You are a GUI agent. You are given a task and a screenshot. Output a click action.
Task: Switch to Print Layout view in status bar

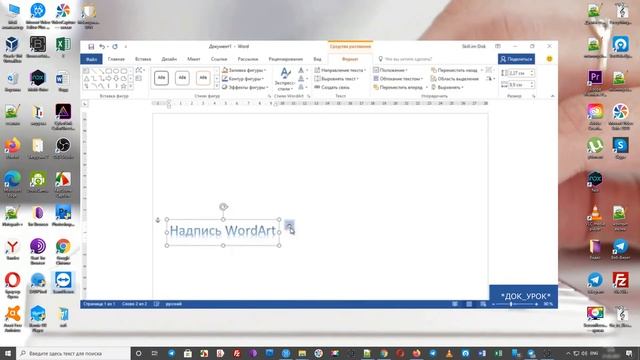[469, 304]
